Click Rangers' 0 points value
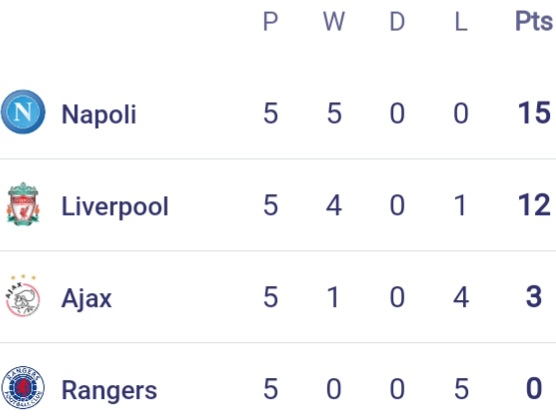 (x=534, y=388)
